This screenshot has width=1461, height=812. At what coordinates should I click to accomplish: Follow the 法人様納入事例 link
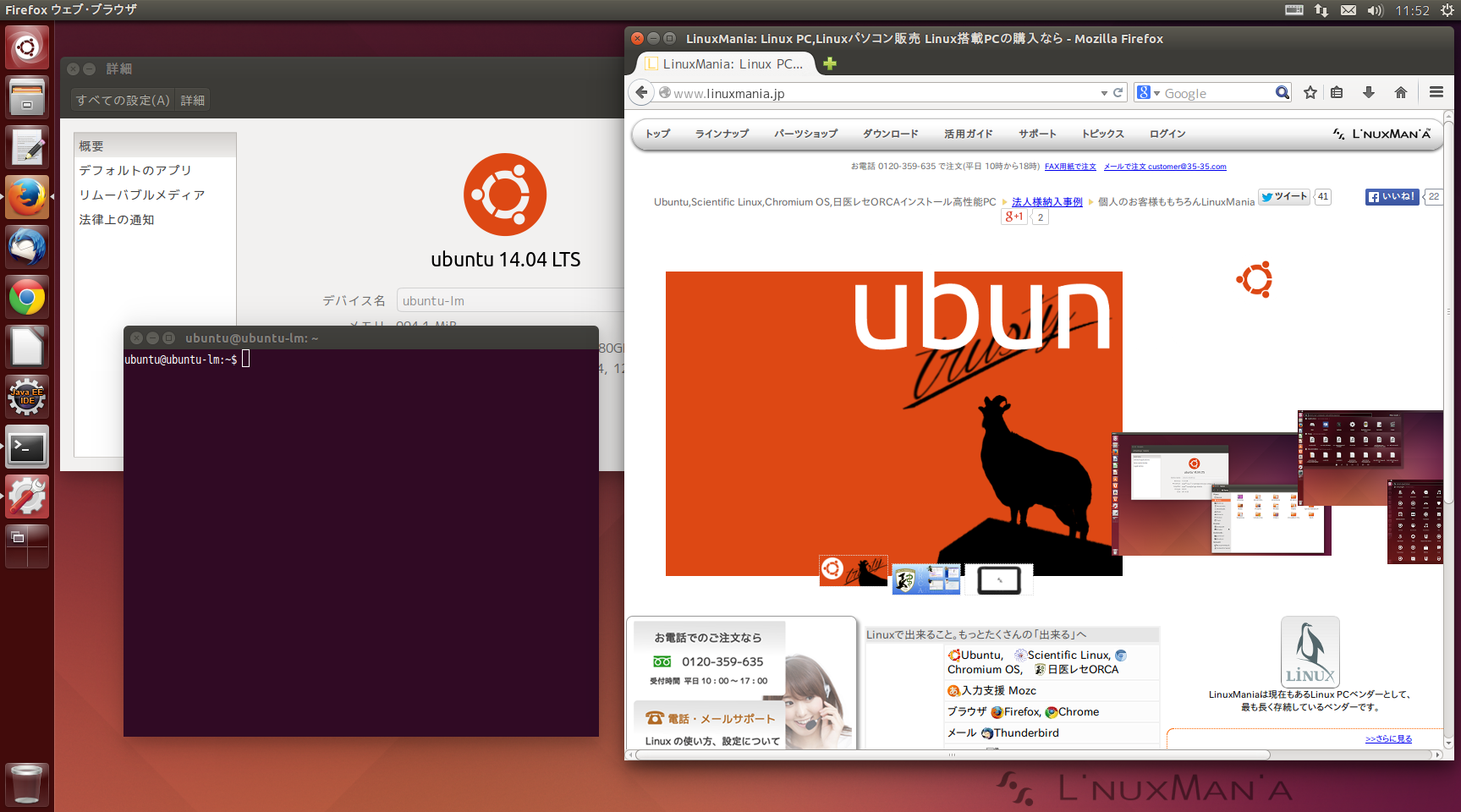click(1047, 202)
